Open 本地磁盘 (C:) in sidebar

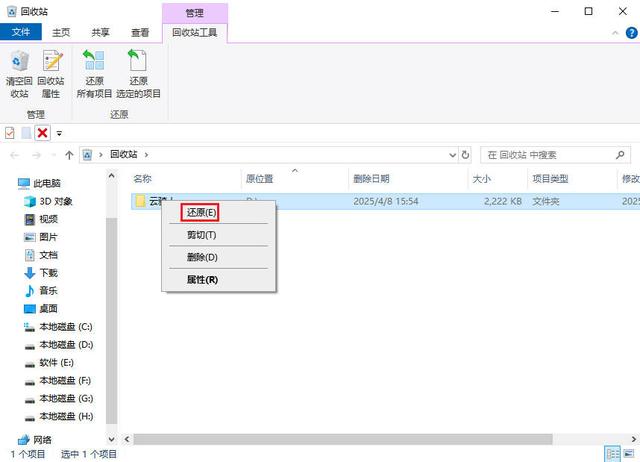tap(58, 327)
